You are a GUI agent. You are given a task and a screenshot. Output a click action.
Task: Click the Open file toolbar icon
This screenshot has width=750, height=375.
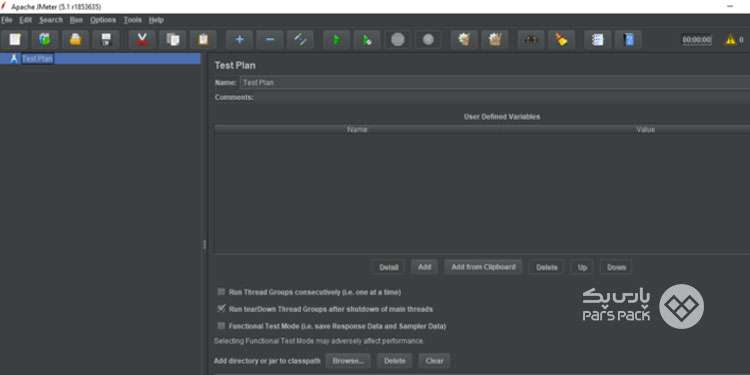76,40
